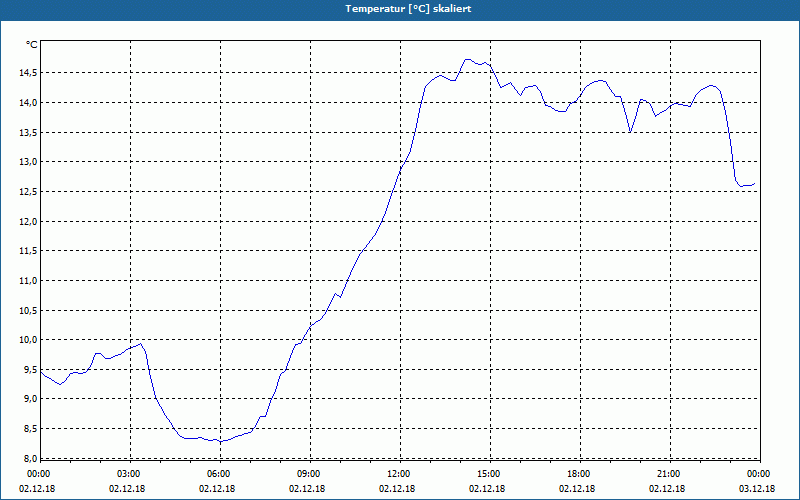Click the 15:00 time label
Image resolution: width=800 pixels, height=500 pixels.
(490, 474)
